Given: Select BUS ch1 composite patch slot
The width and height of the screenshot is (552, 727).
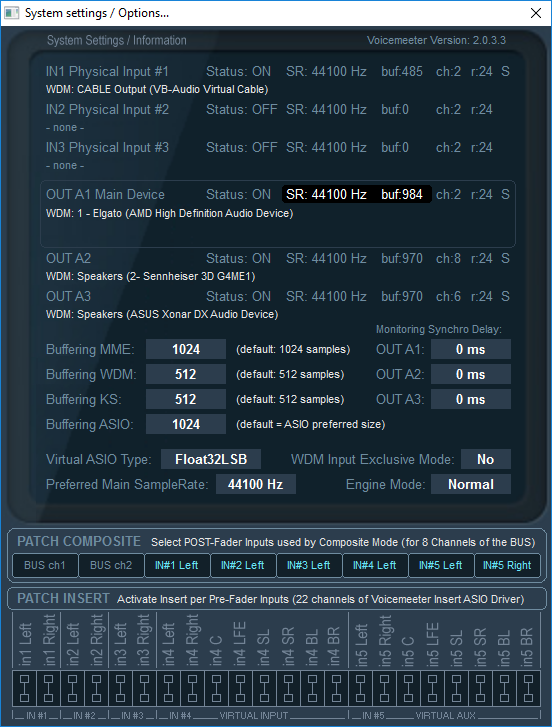Looking at the screenshot, I should [x=45, y=565].
